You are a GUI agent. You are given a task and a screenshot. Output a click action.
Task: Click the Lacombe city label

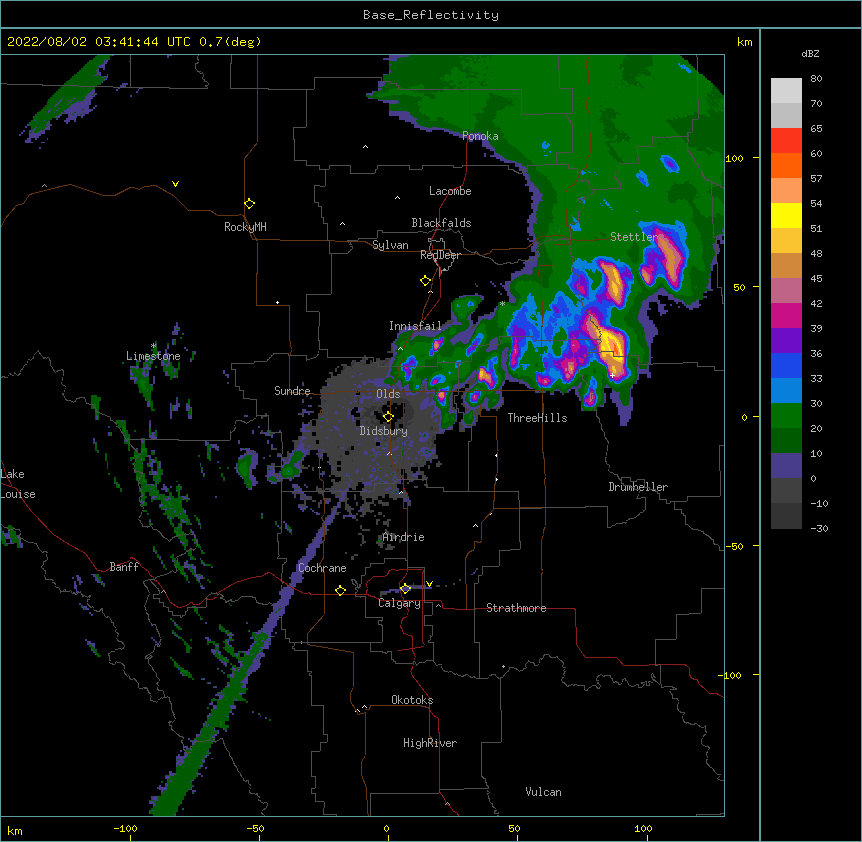pyautogui.click(x=450, y=191)
